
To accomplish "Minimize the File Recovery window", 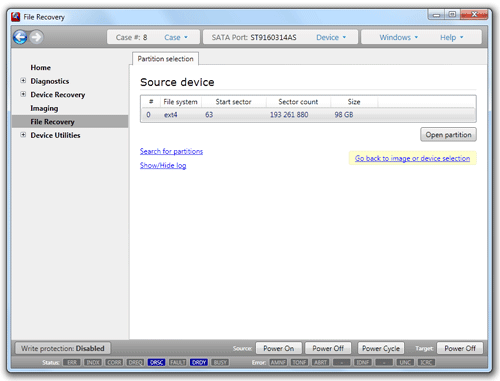I will pos(436,15).
